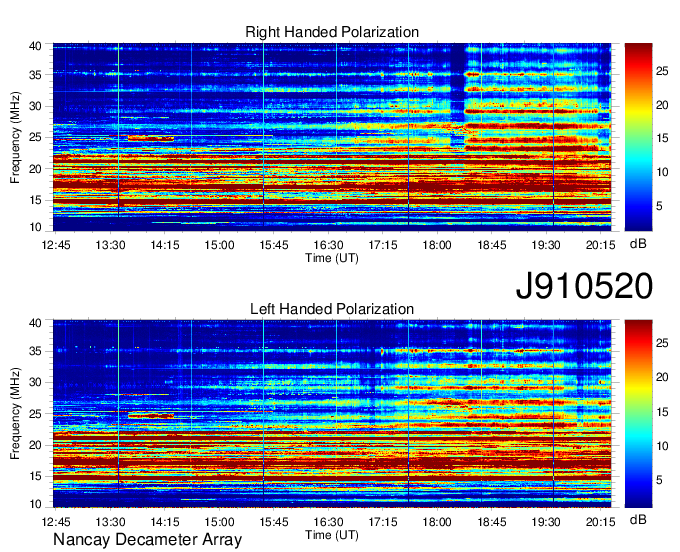Click 25 dB tick on Right Handed colorbar

point(662,71)
